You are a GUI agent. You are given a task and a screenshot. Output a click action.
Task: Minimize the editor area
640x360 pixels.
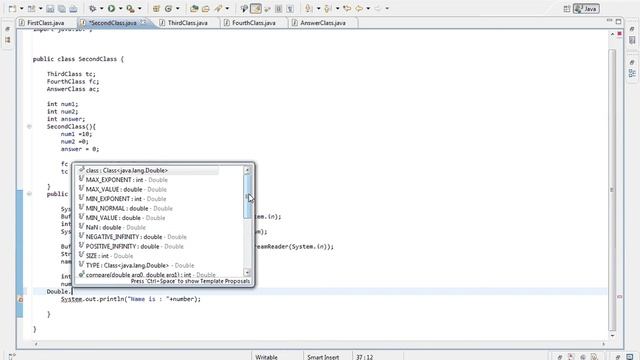point(609,21)
